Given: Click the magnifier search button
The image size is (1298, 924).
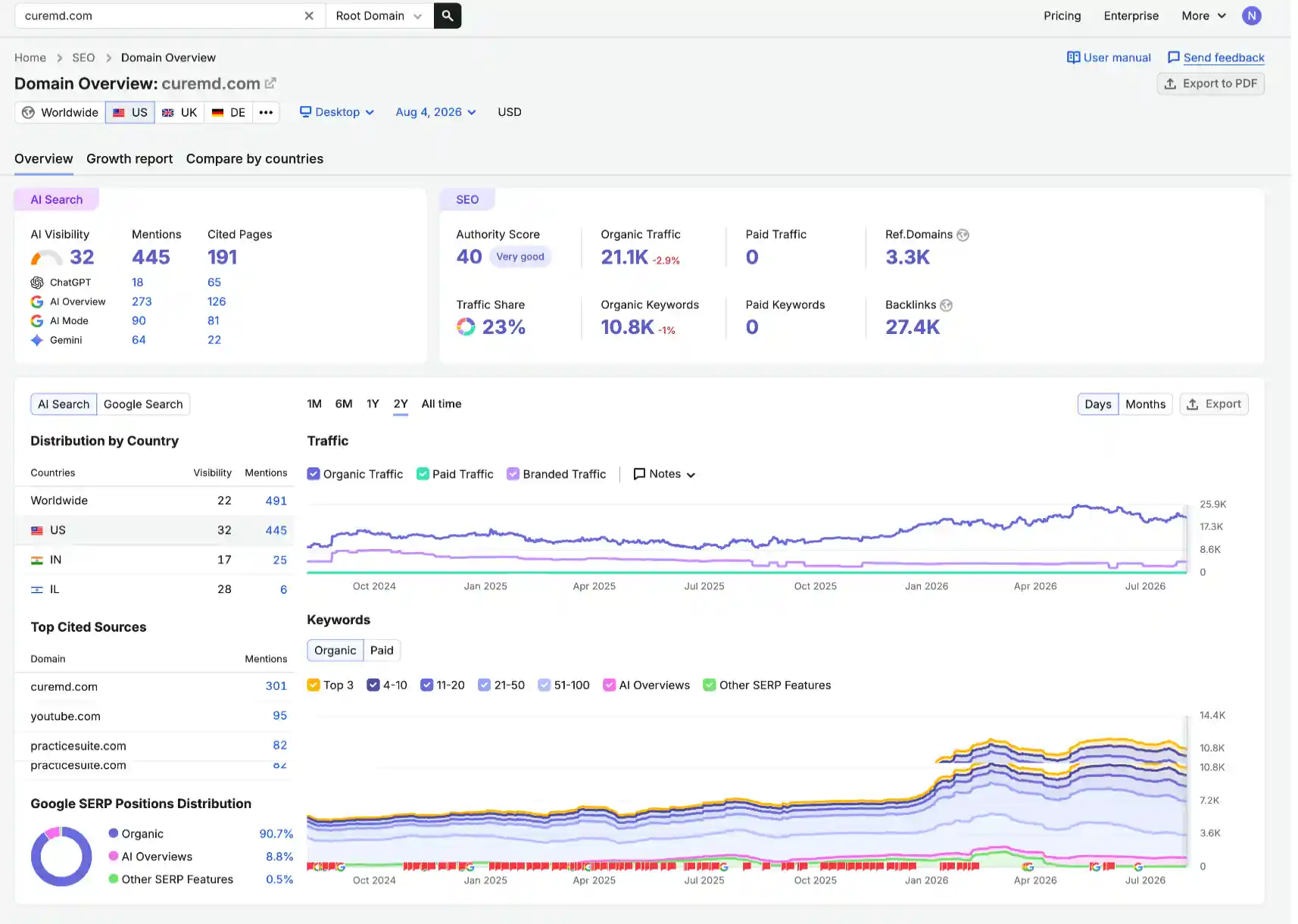Looking at the screenshot, I should coord(448,16).
